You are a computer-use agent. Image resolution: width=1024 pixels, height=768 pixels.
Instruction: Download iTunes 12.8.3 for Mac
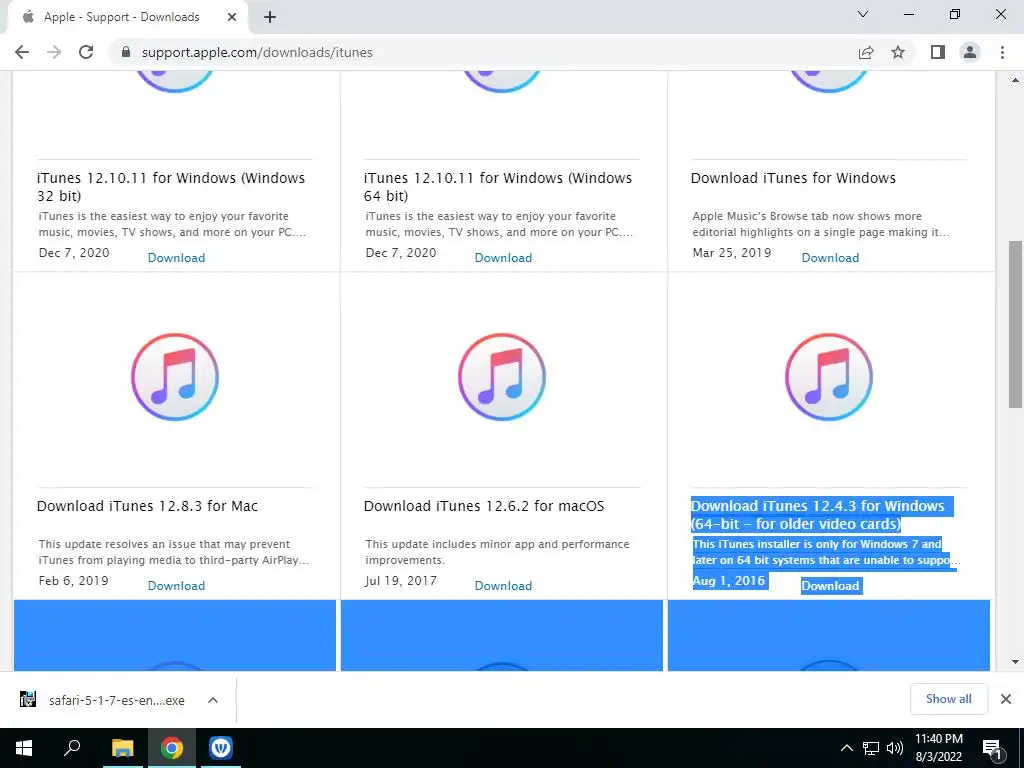tap(176, 585)
